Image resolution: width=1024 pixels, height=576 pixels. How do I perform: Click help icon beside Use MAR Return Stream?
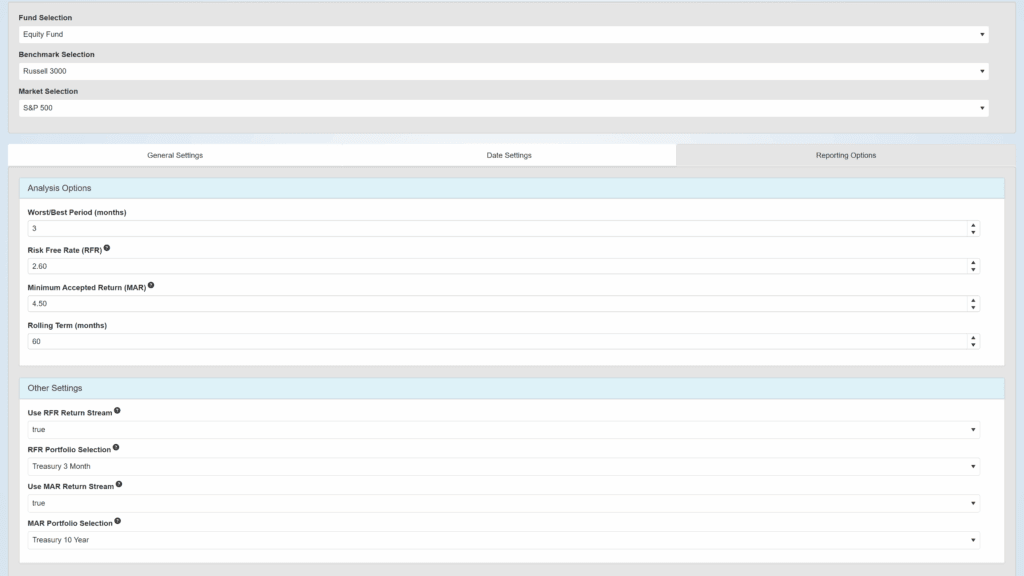[x=119, y=484]
